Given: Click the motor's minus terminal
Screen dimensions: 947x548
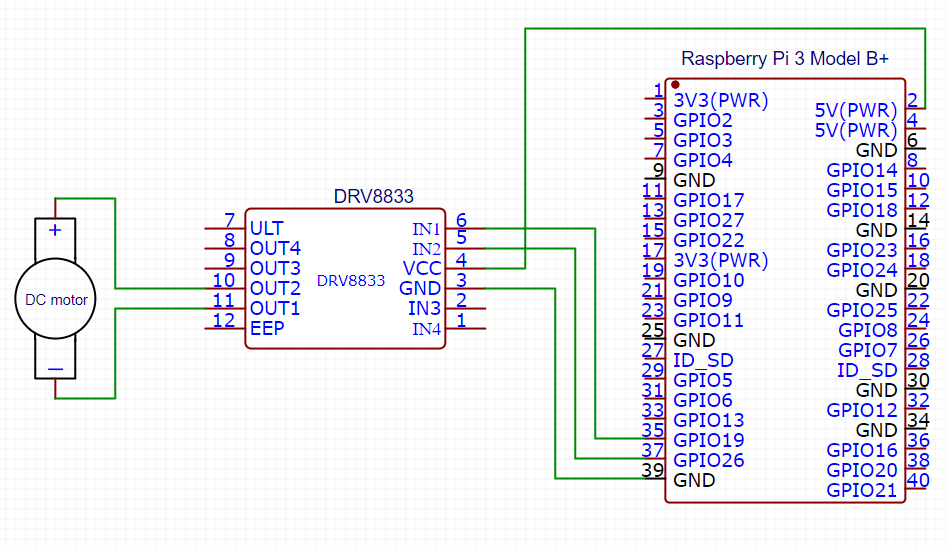Looking at the screenshot, I should 55,369.
